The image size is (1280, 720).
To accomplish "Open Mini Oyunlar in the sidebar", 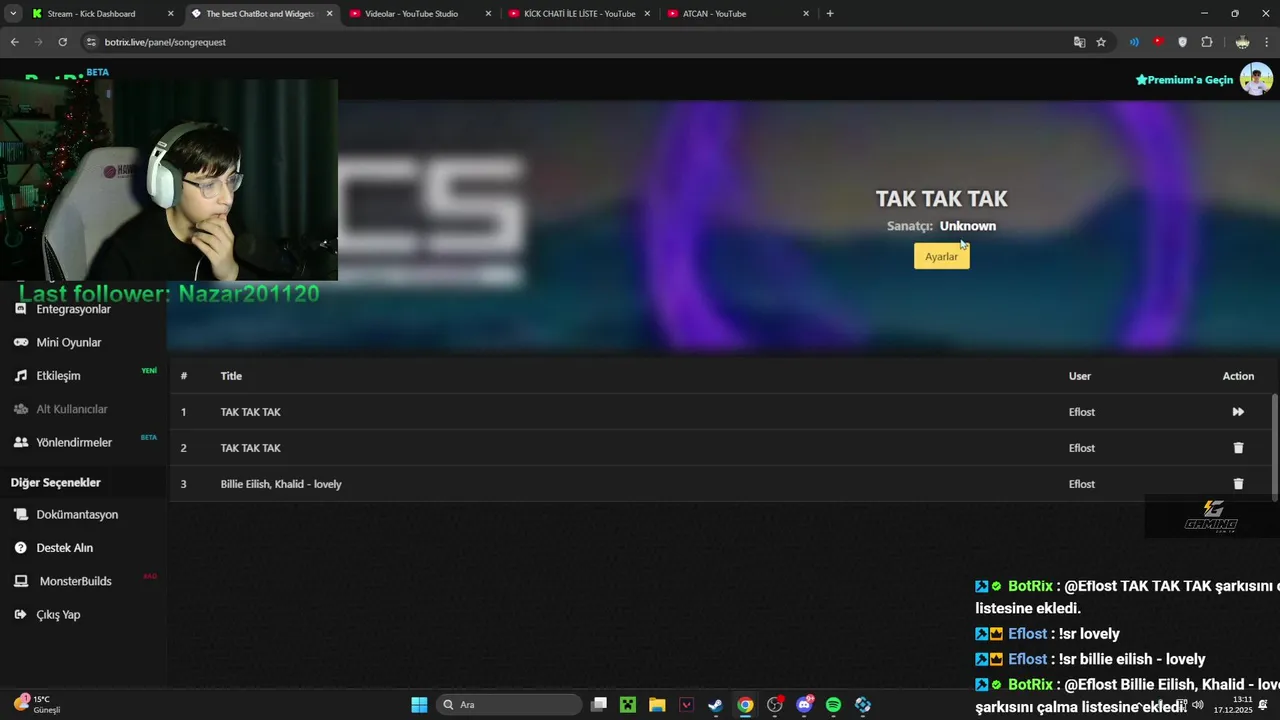I will point(69,342).
